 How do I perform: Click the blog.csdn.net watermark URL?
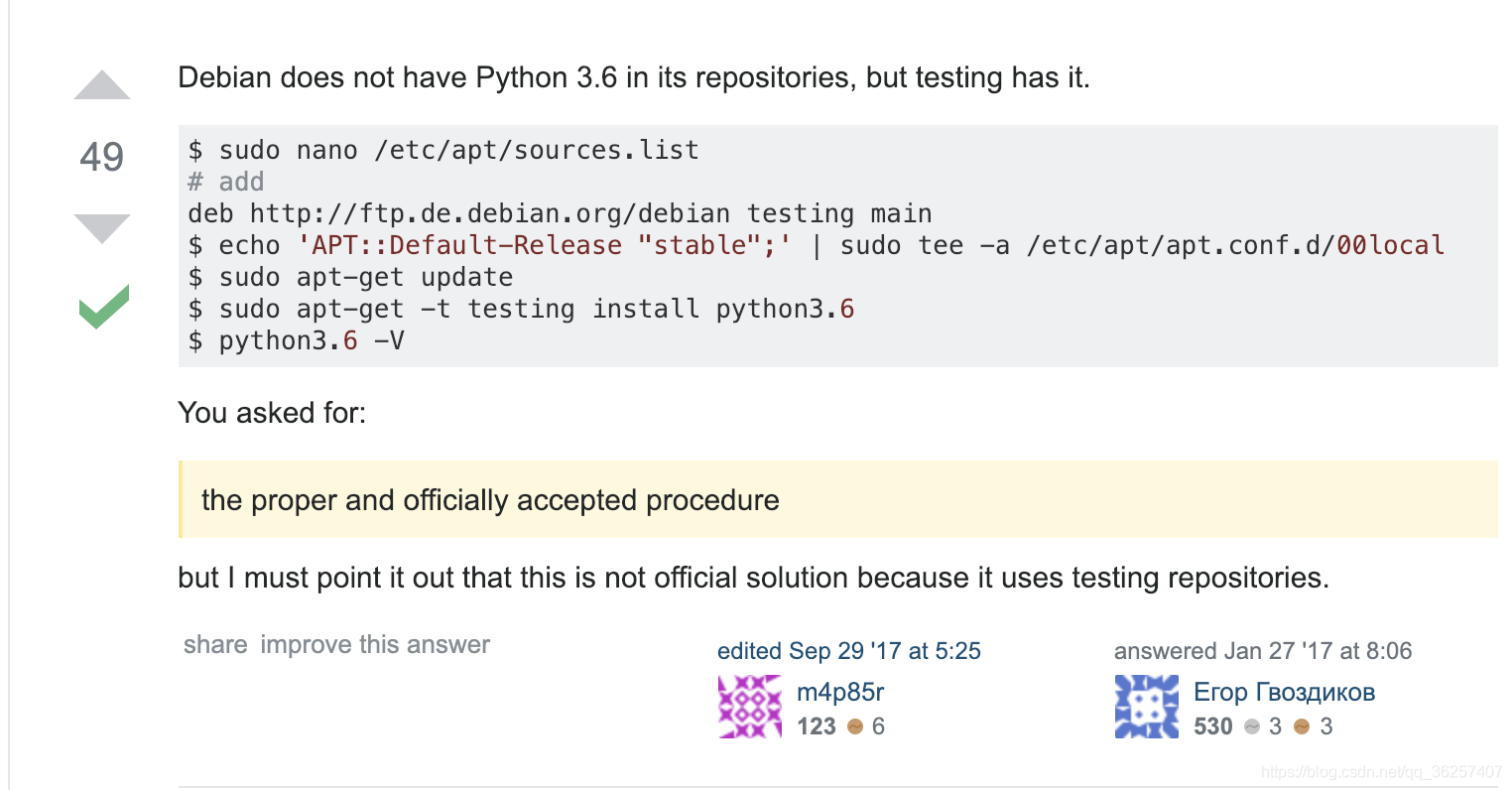(1382, 771)
